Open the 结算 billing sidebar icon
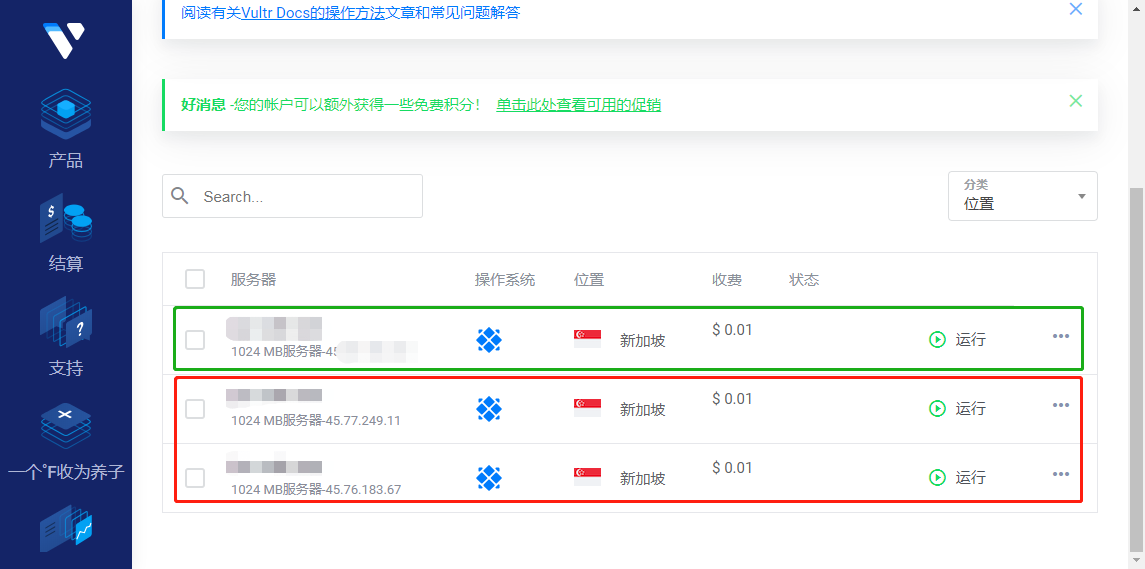 pos(66,219)
